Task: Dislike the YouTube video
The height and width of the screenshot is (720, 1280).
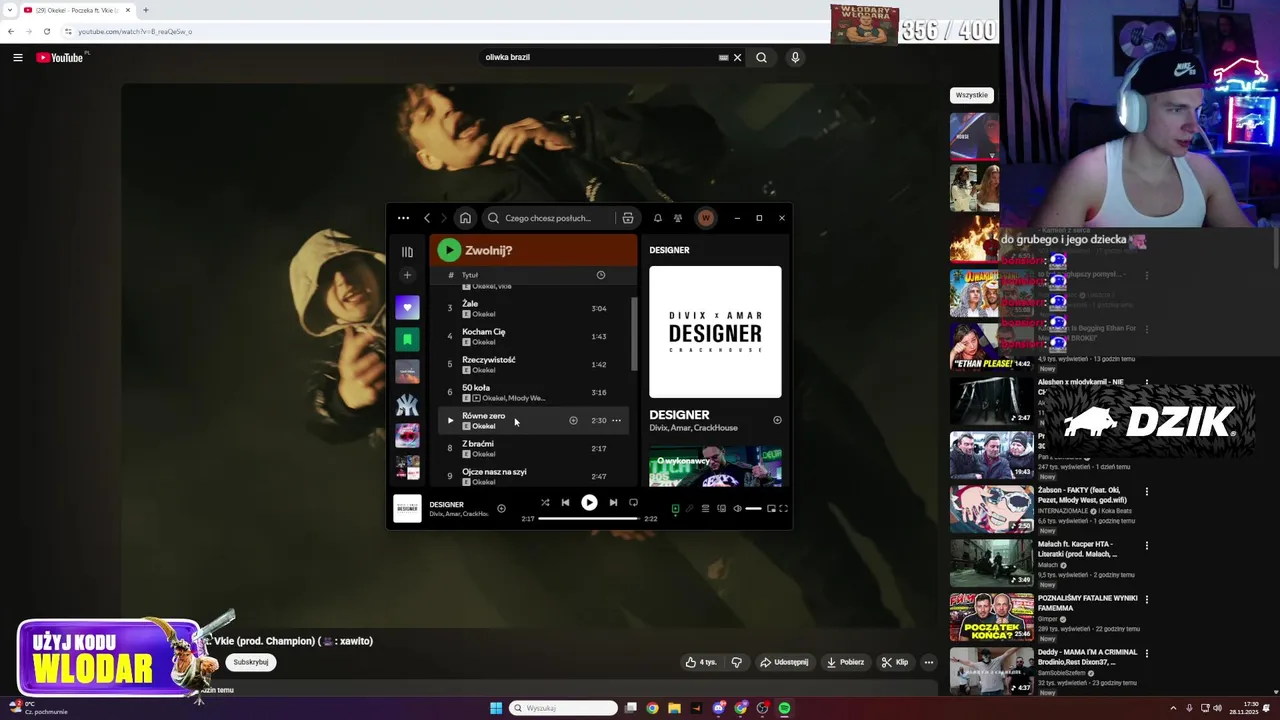Action: click(737, 662)
